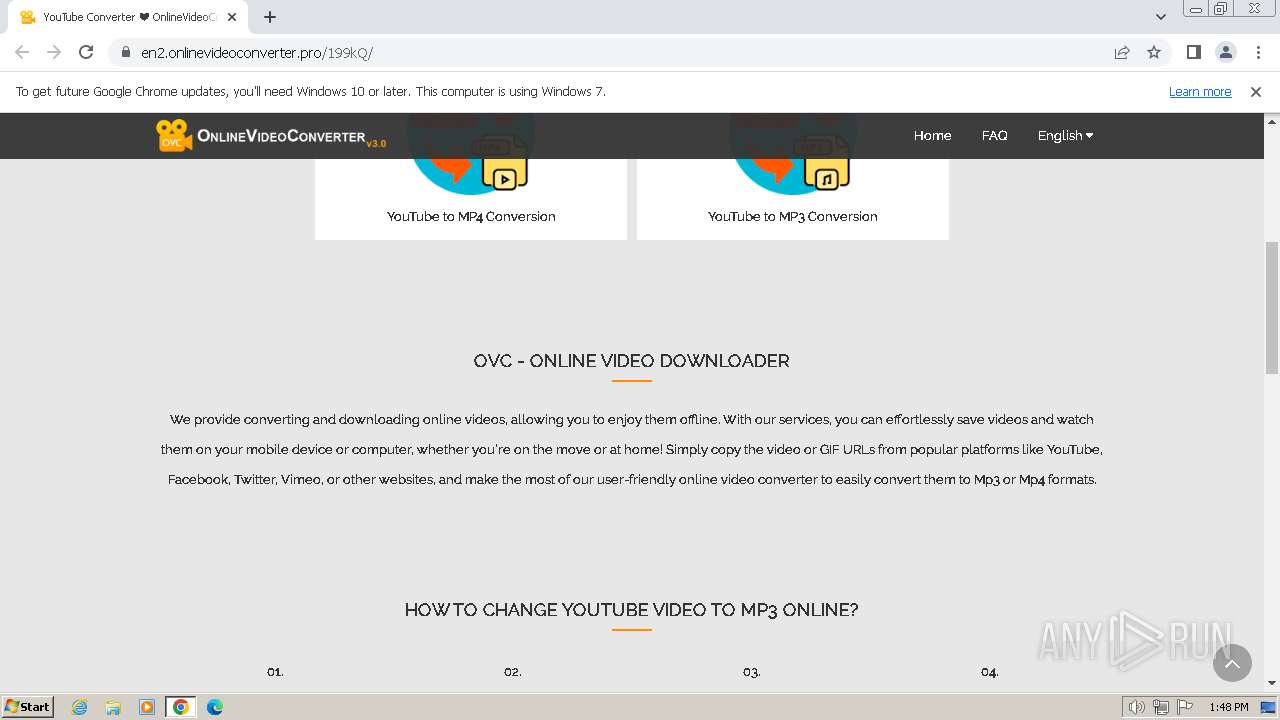Click the 1:48 PM clock
1280x720 pixels.
(x=1229, y=707)
